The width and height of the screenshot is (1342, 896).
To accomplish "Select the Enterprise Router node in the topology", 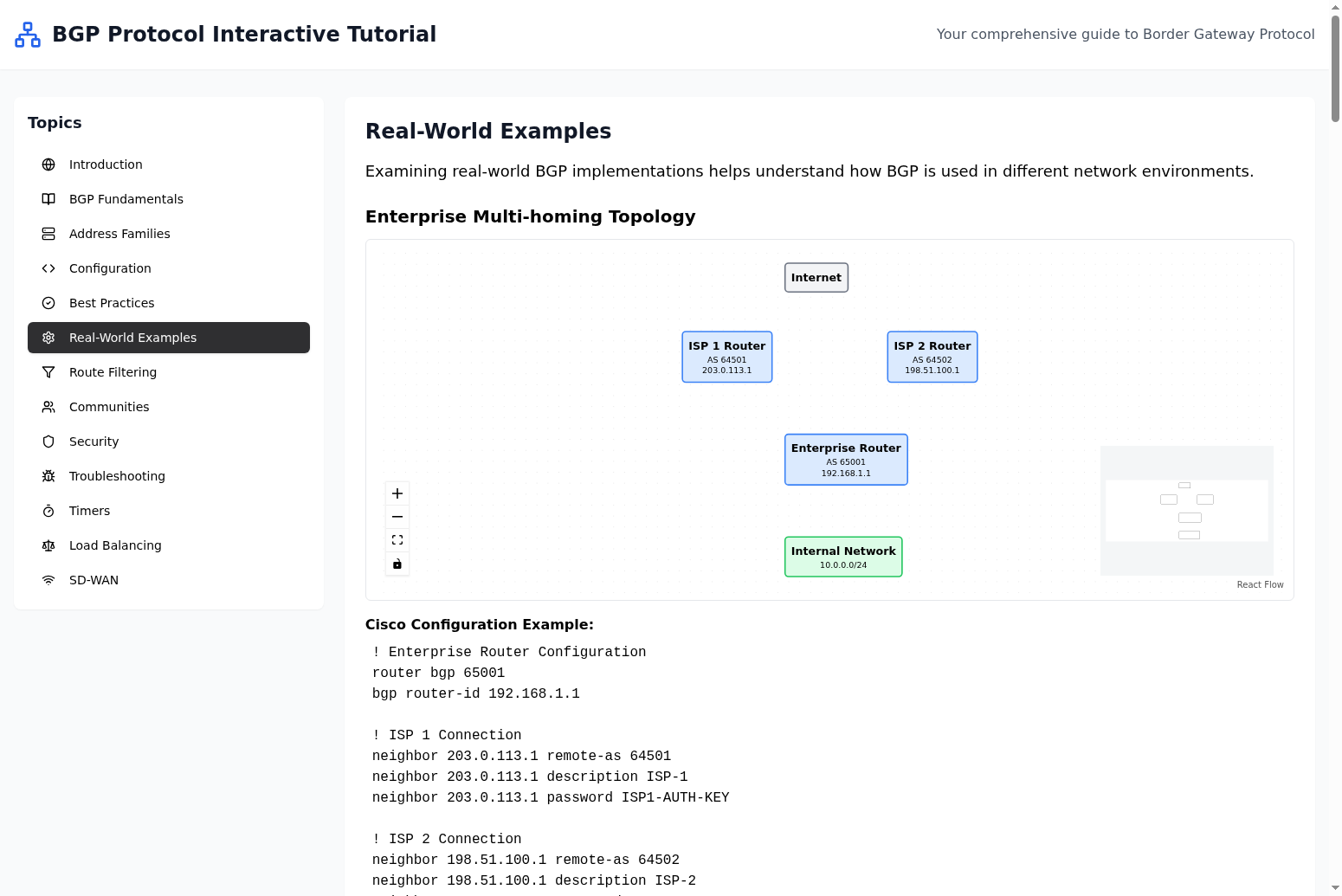I will [x=845, y=460].
